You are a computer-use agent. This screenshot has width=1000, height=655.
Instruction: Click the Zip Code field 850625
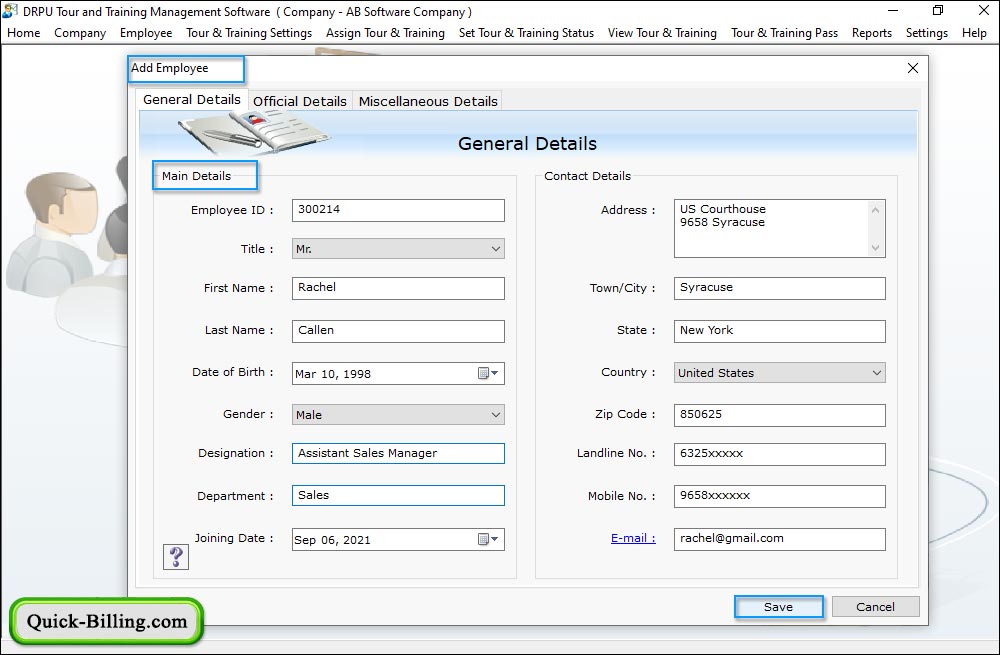pos(779,415)
